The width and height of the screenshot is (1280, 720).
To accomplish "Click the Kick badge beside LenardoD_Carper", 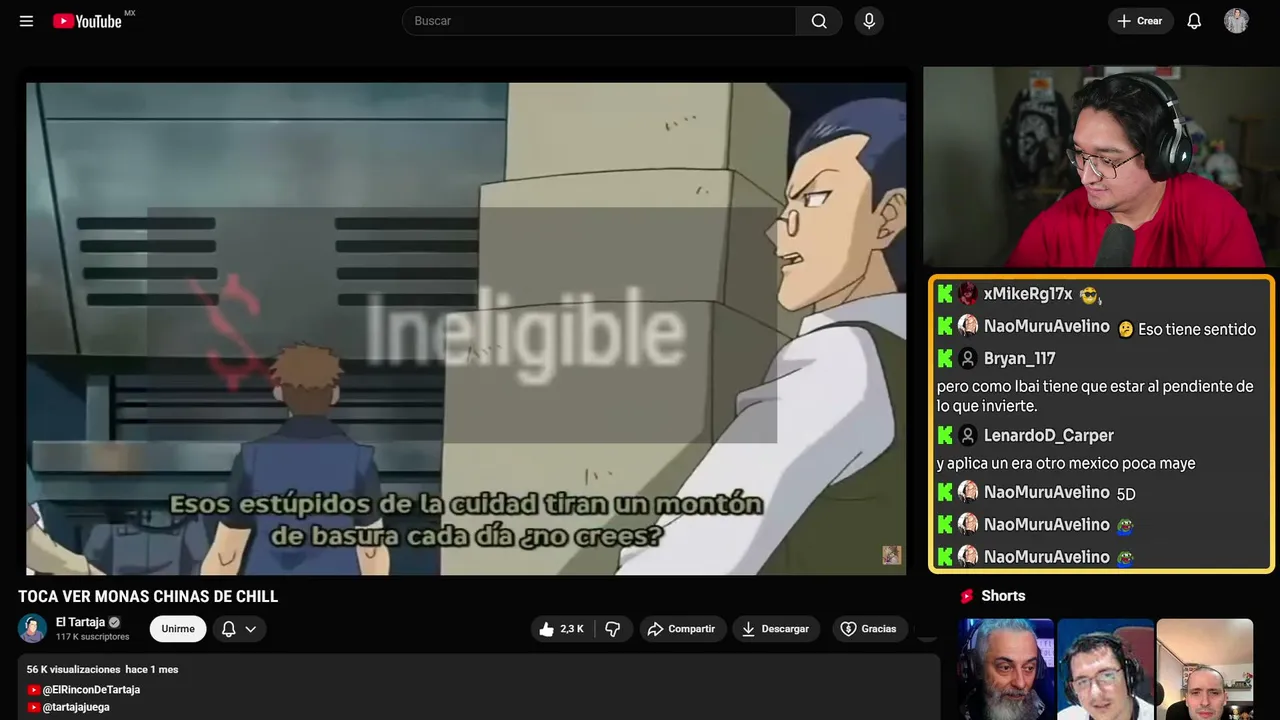I will [945, 435].
